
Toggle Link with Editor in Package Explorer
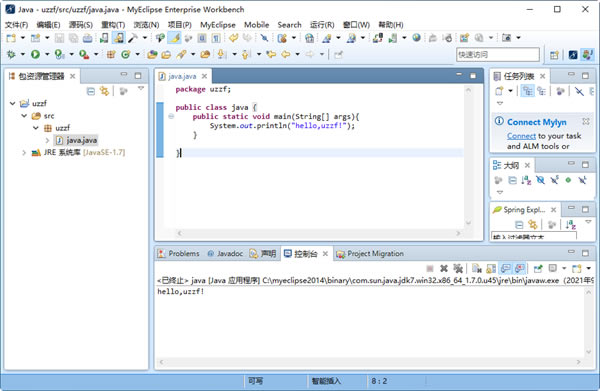click(104, 91)
